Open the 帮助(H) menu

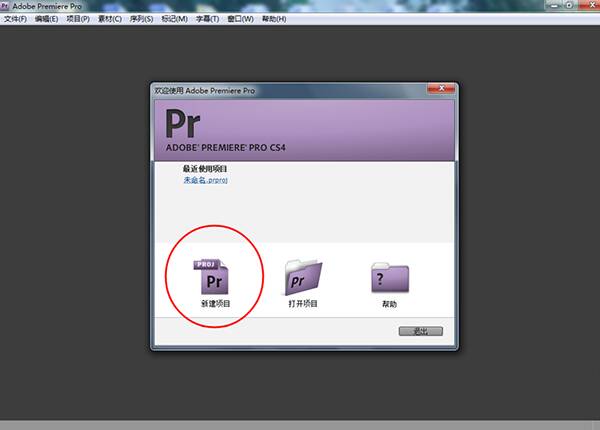(274, 19)
